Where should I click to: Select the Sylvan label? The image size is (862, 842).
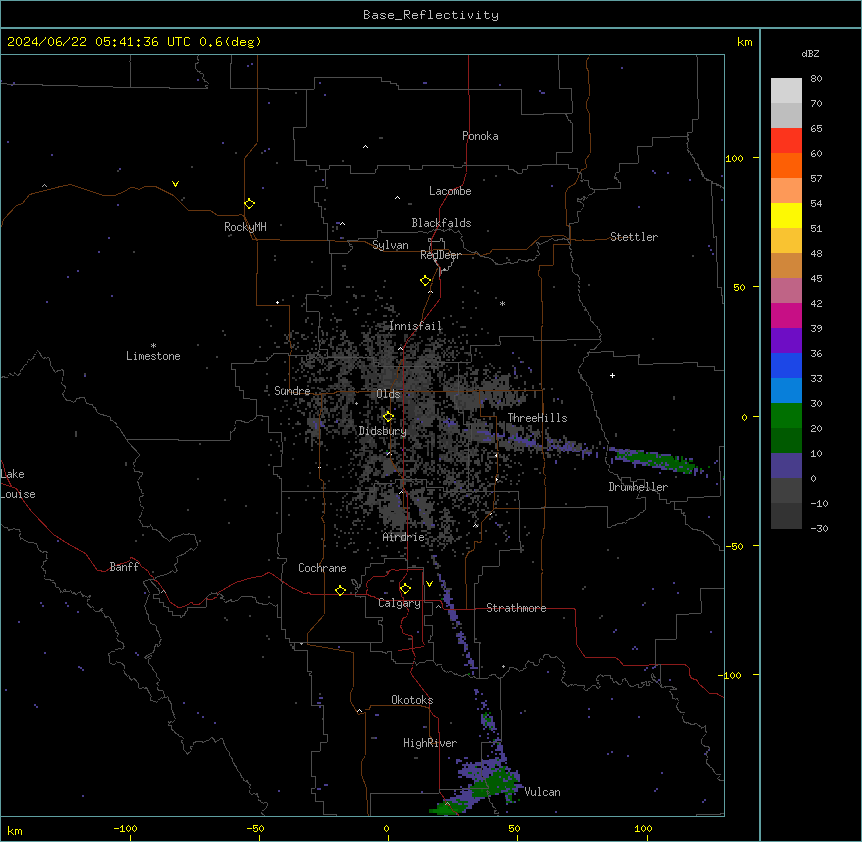click(390, 245)
